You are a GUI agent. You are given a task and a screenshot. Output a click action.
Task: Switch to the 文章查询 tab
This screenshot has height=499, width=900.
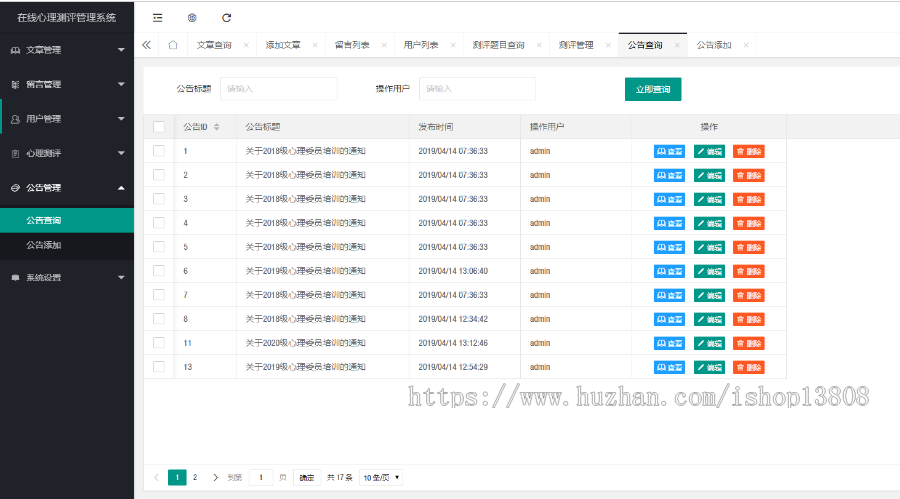point(214,45)
